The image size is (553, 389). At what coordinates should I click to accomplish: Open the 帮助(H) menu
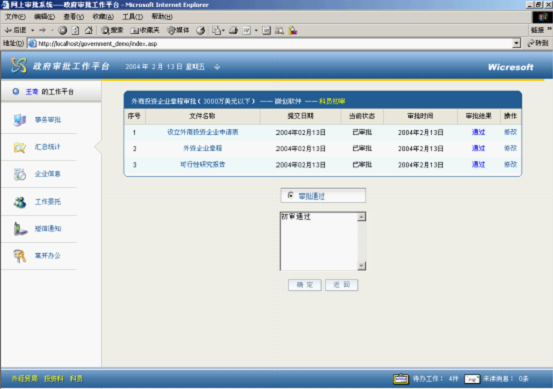(x=162, y=17)
